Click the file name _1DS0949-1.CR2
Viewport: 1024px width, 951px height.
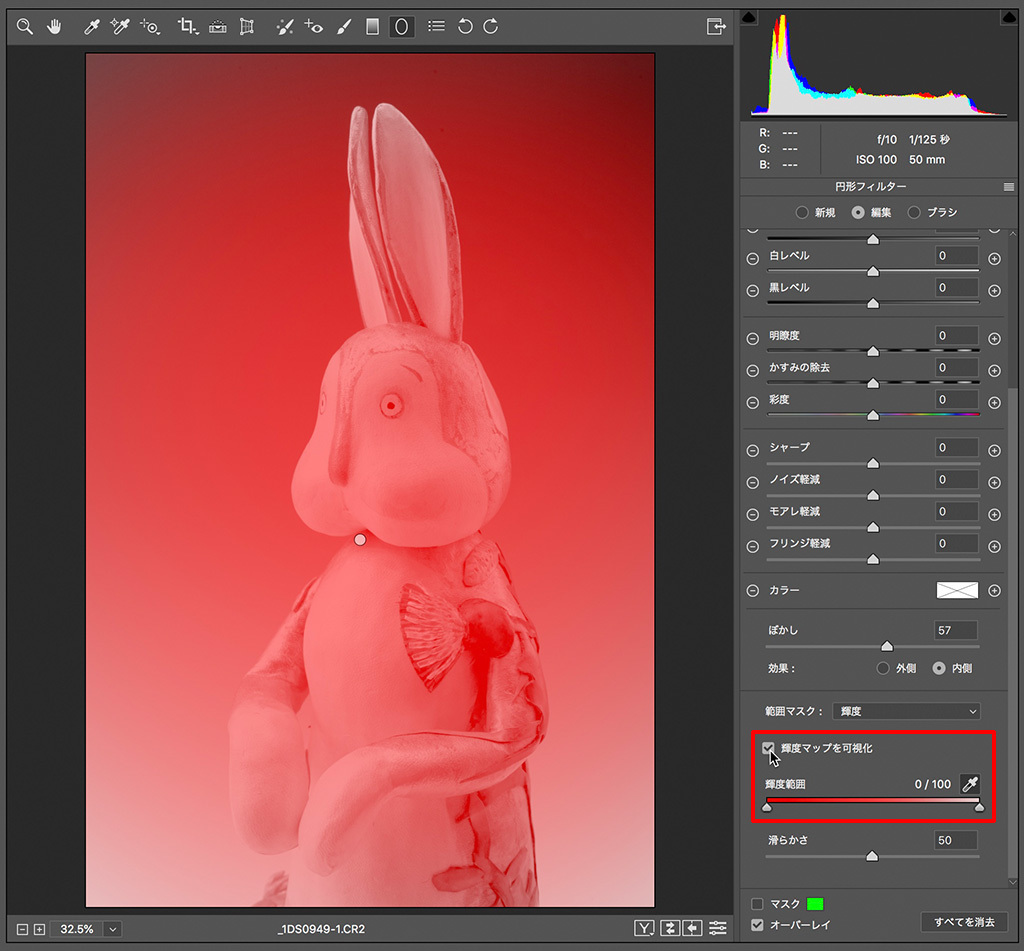pyautogui.click(x=321, y=929)
